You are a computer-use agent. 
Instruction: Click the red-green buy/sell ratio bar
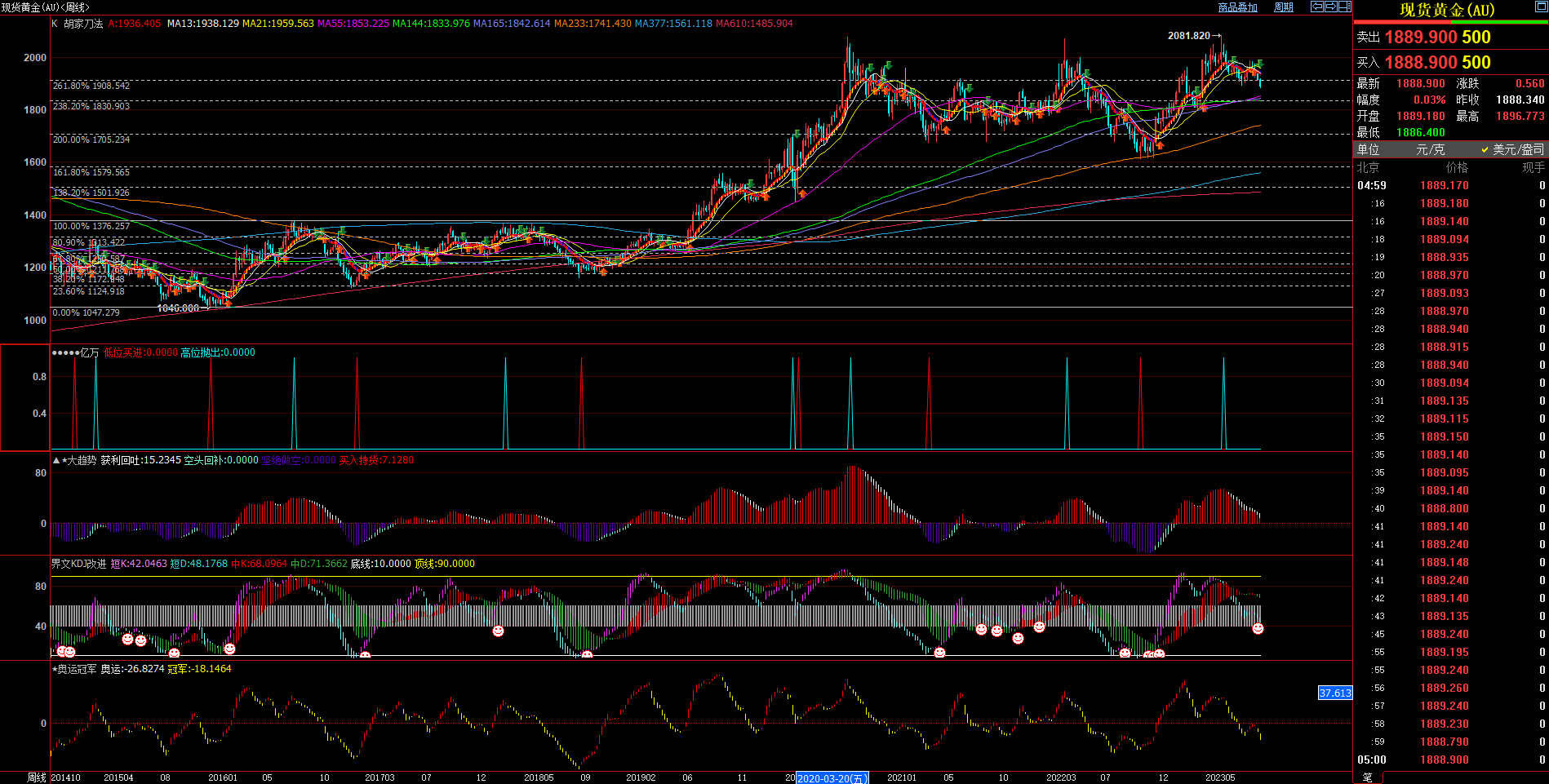pos(1450,22)
